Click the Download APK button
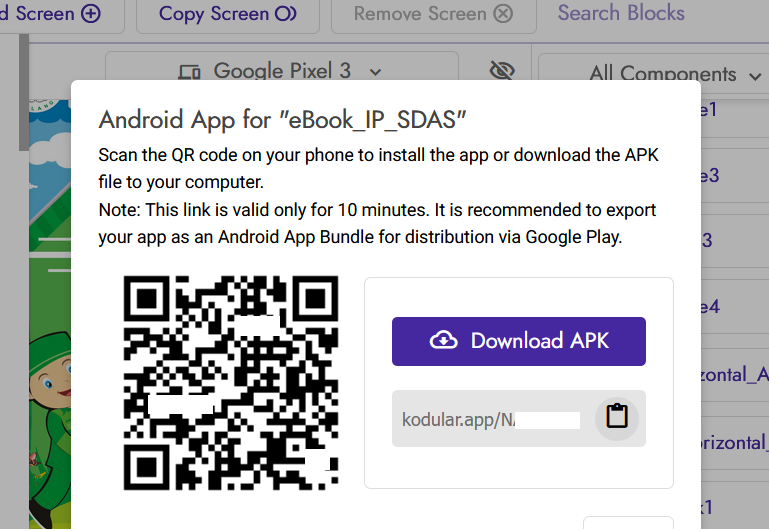Image resolution: width=769 pixels, height=531 pixels. (x=518, y=341)
